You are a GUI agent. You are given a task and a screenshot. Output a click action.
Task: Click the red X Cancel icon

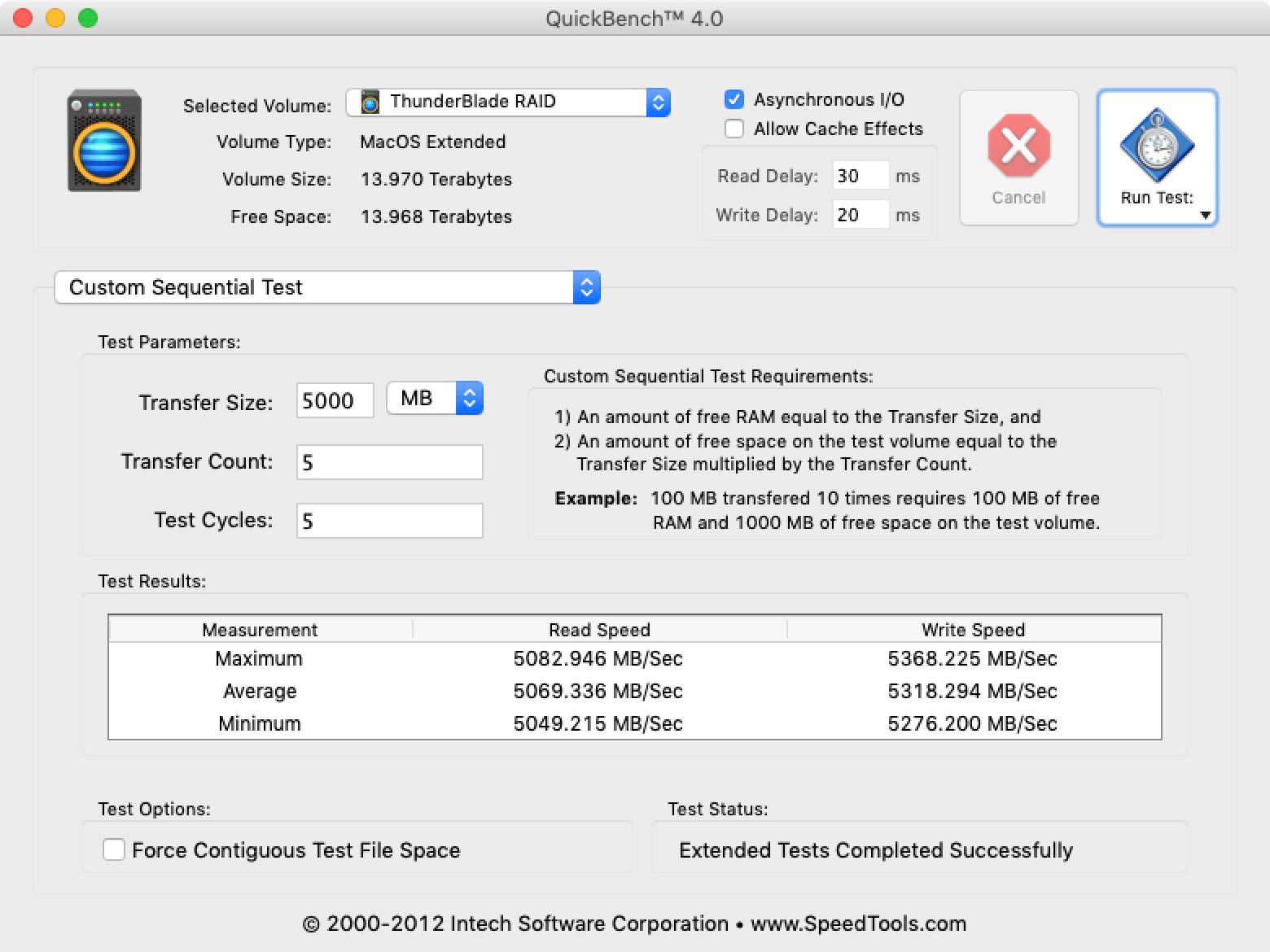coord(1018,146)
